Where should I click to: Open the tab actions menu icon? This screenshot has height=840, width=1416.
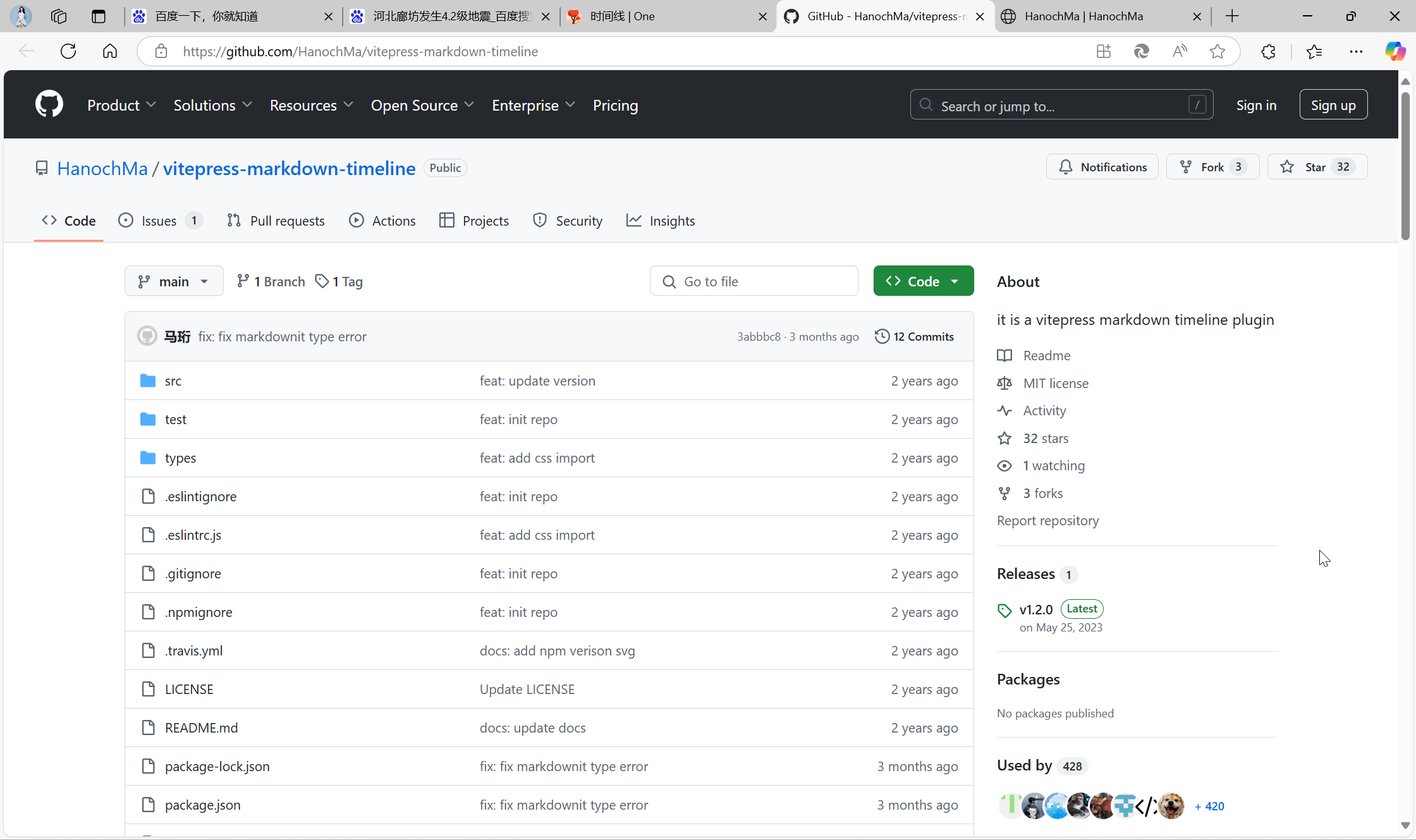pos(99,16)
